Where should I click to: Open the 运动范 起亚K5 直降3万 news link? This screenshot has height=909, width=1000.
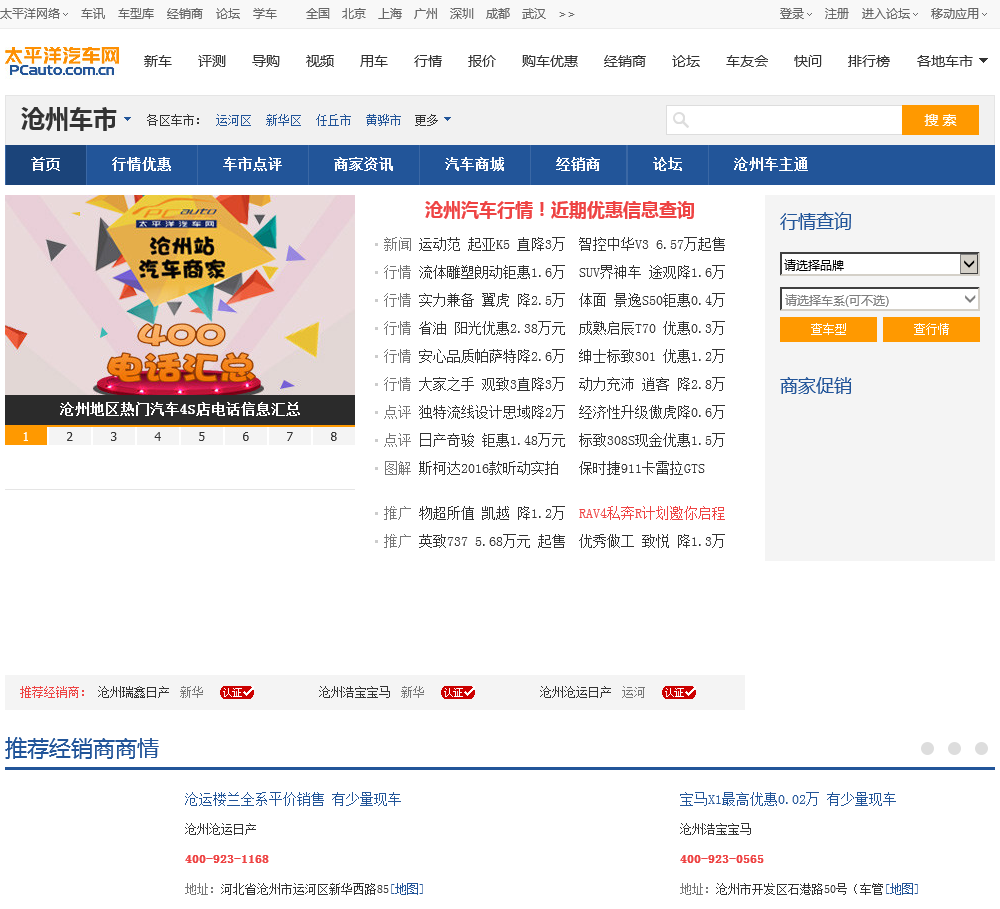point(491,244)
